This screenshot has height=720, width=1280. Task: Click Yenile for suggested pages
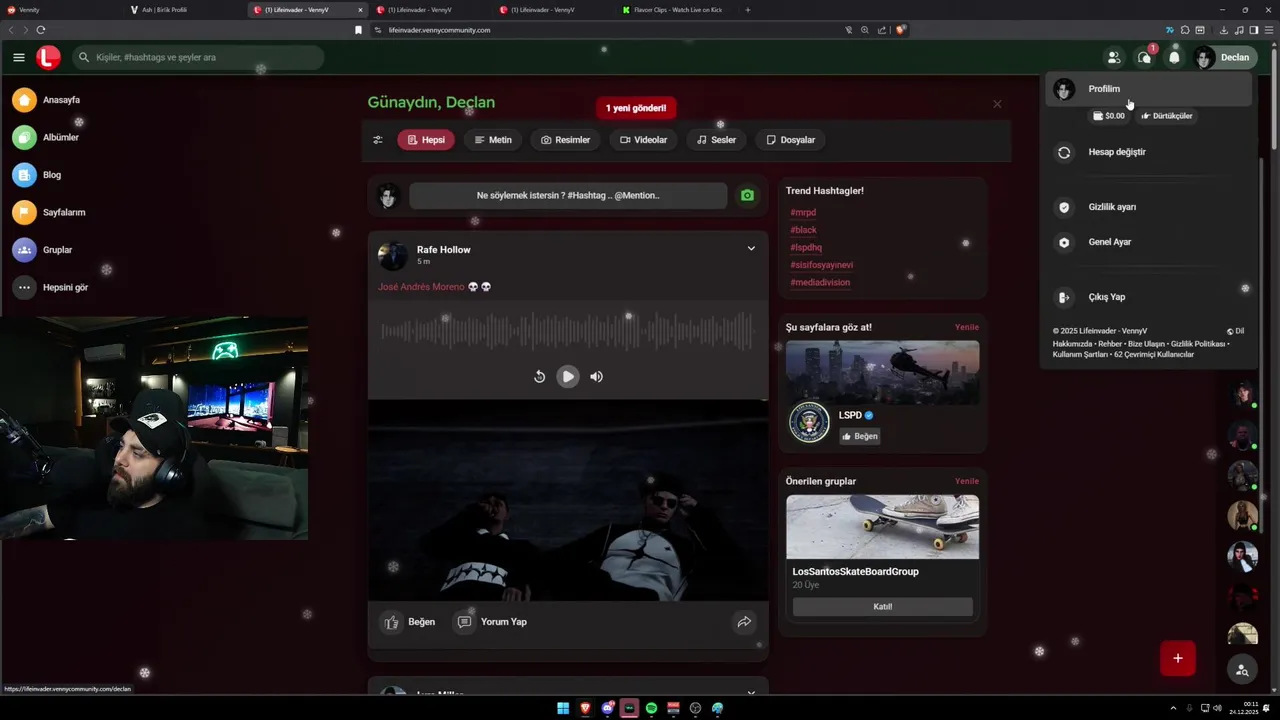(x=966, y=327)
